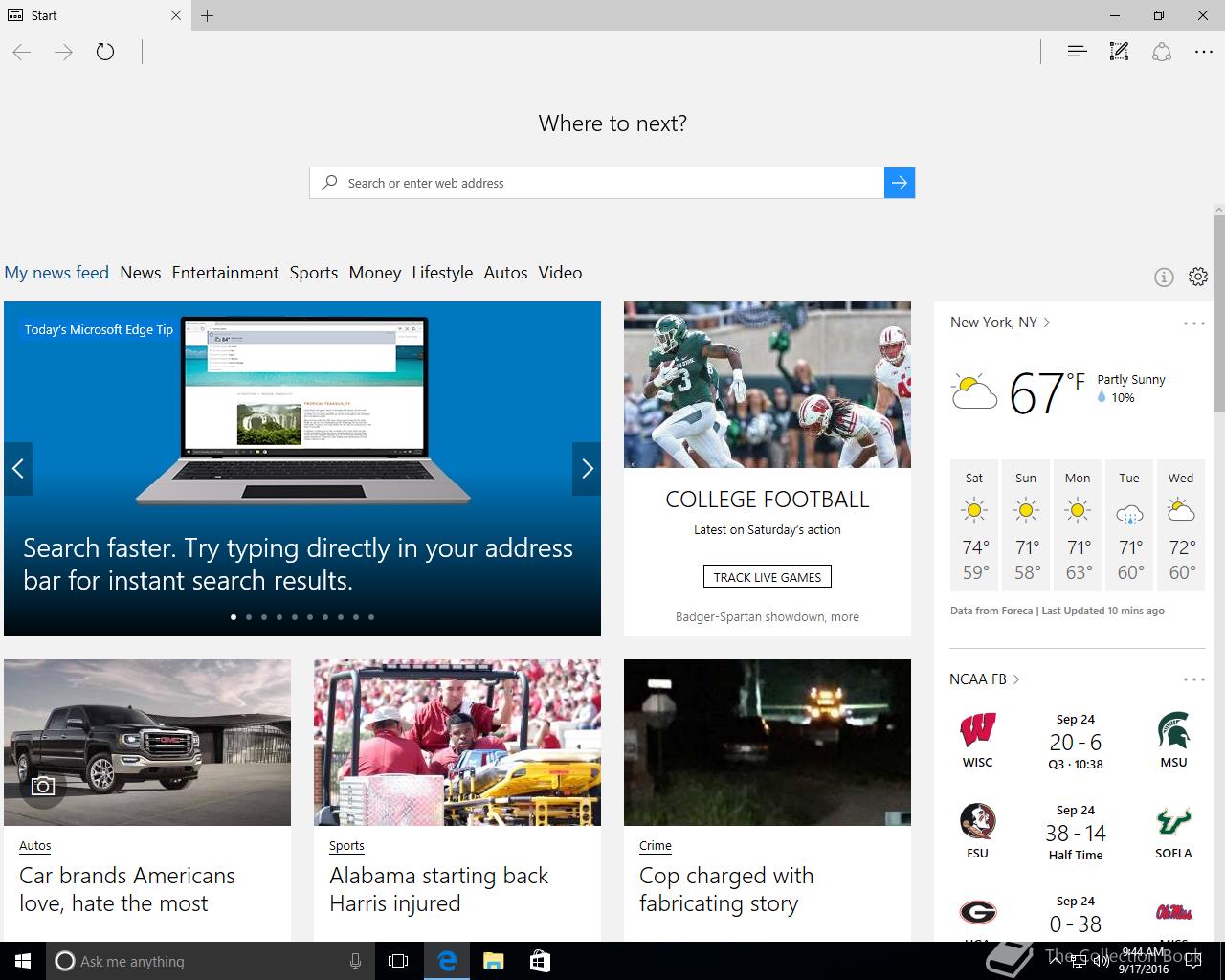Open the Entertainment tab

[226, 273]
